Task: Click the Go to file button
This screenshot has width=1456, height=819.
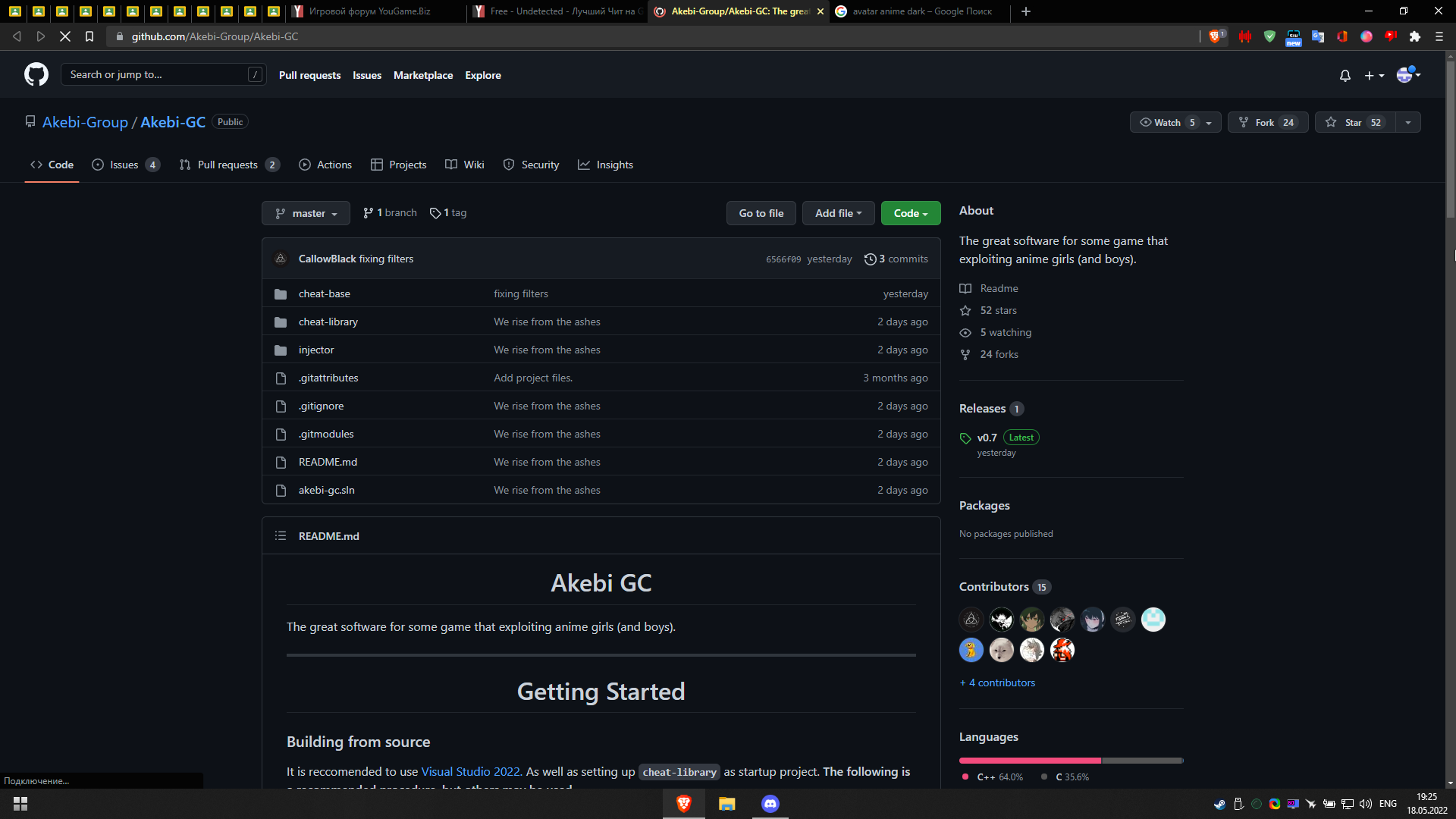Action: click(x=761, y=213)
